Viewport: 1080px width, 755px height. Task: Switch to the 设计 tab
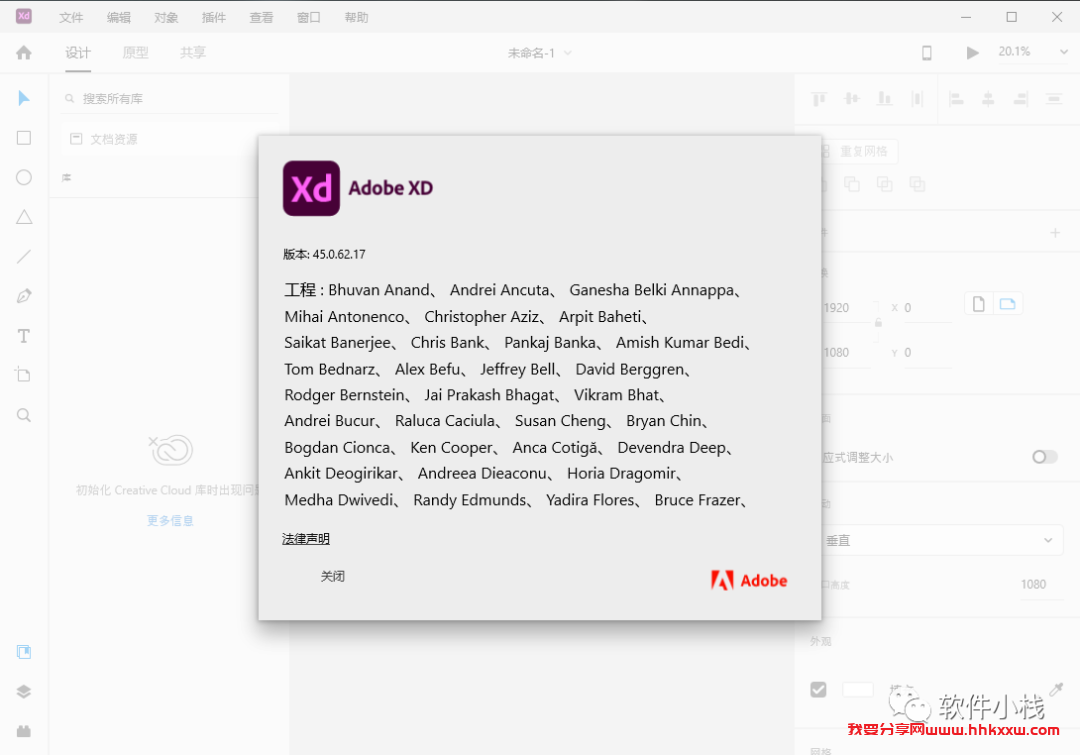tap(78, 52)
